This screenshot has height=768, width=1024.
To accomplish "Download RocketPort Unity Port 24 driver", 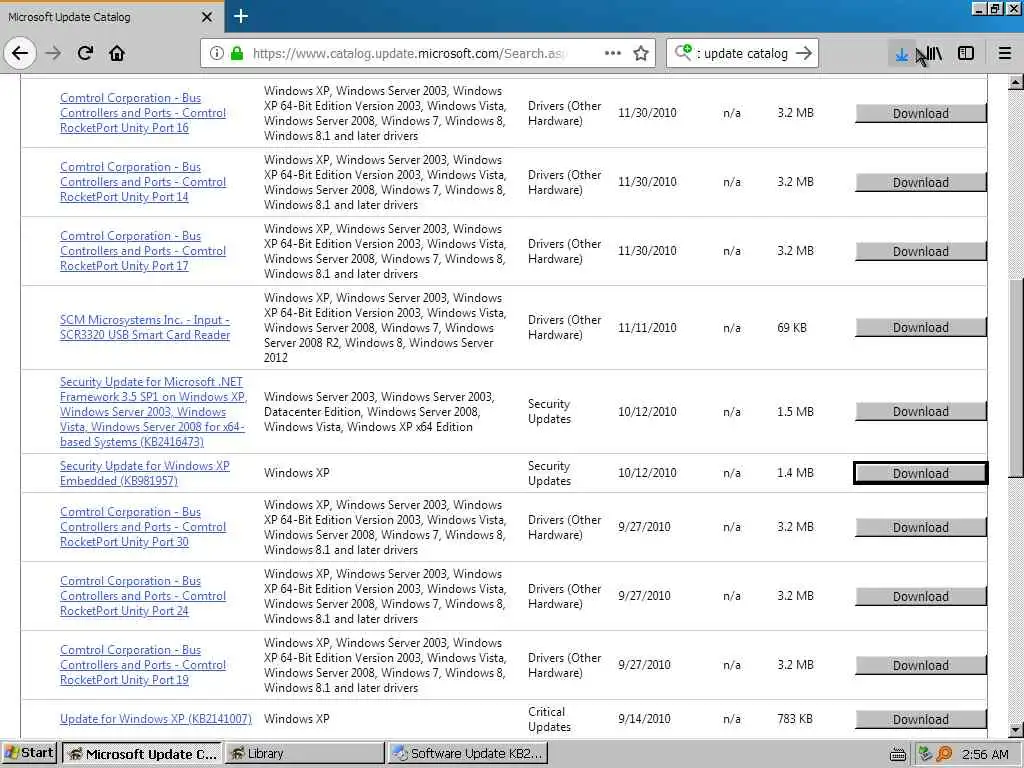I will tap(920, 596).
